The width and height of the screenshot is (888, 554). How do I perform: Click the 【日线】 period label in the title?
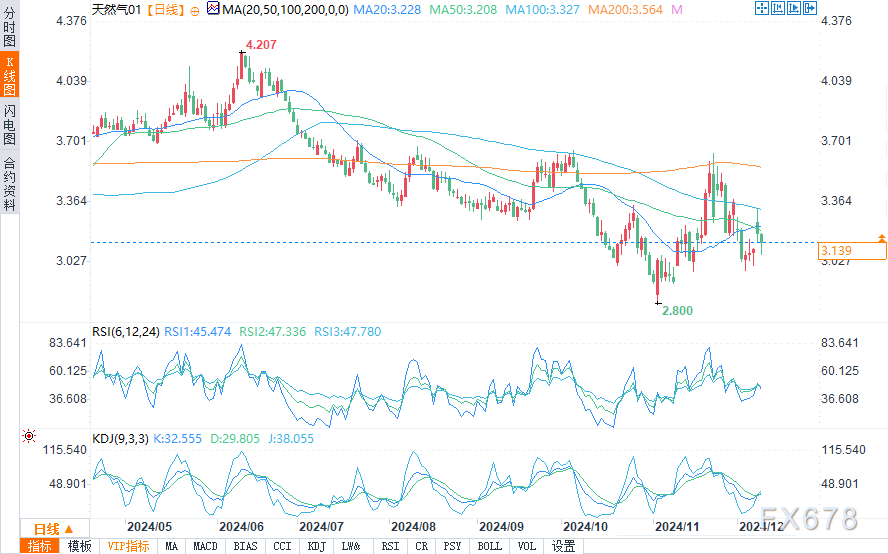pos(165,10)
